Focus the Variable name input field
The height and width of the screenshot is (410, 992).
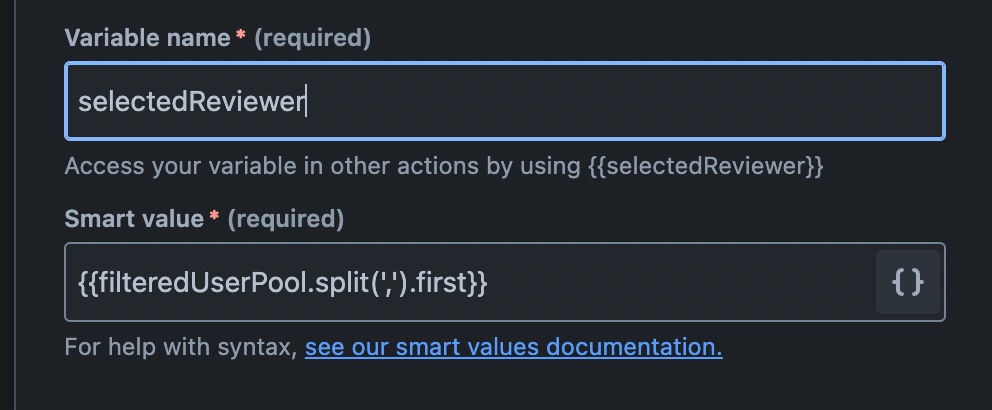pos(505,101)
